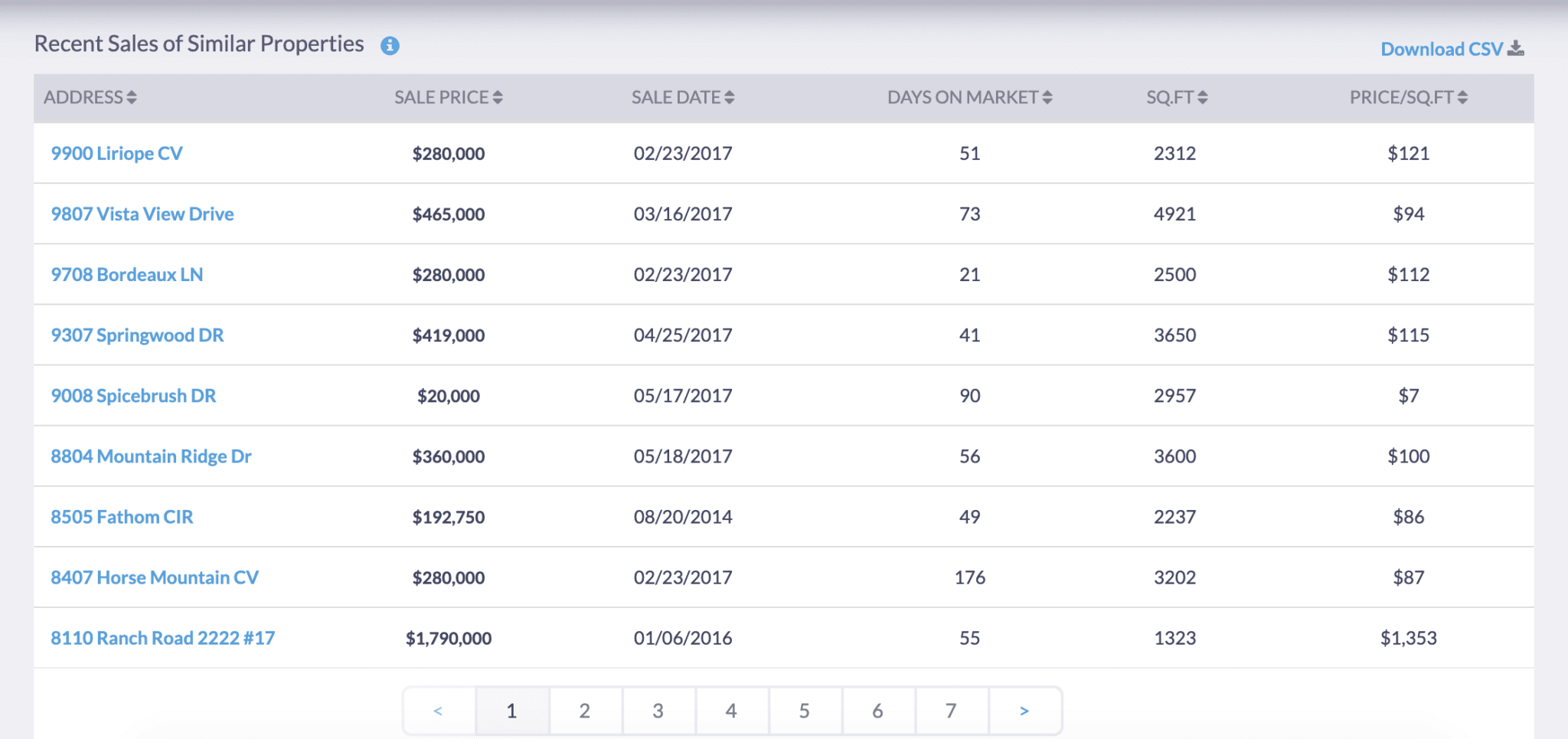This screenshot has height=739, width=1568.
Task: Select the 9708 Bordeaux LN property
Action: [126, 274]
